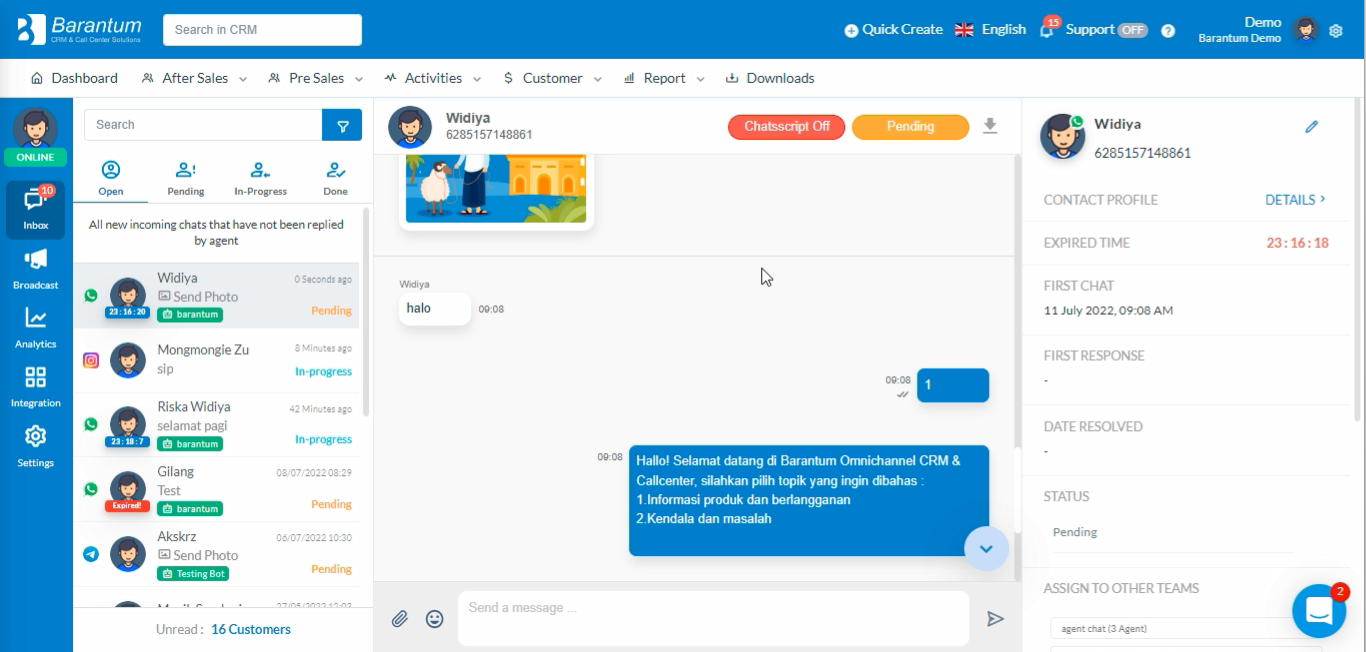
Task: Click the welcome message bubble
Action: [x=808, y=500]
